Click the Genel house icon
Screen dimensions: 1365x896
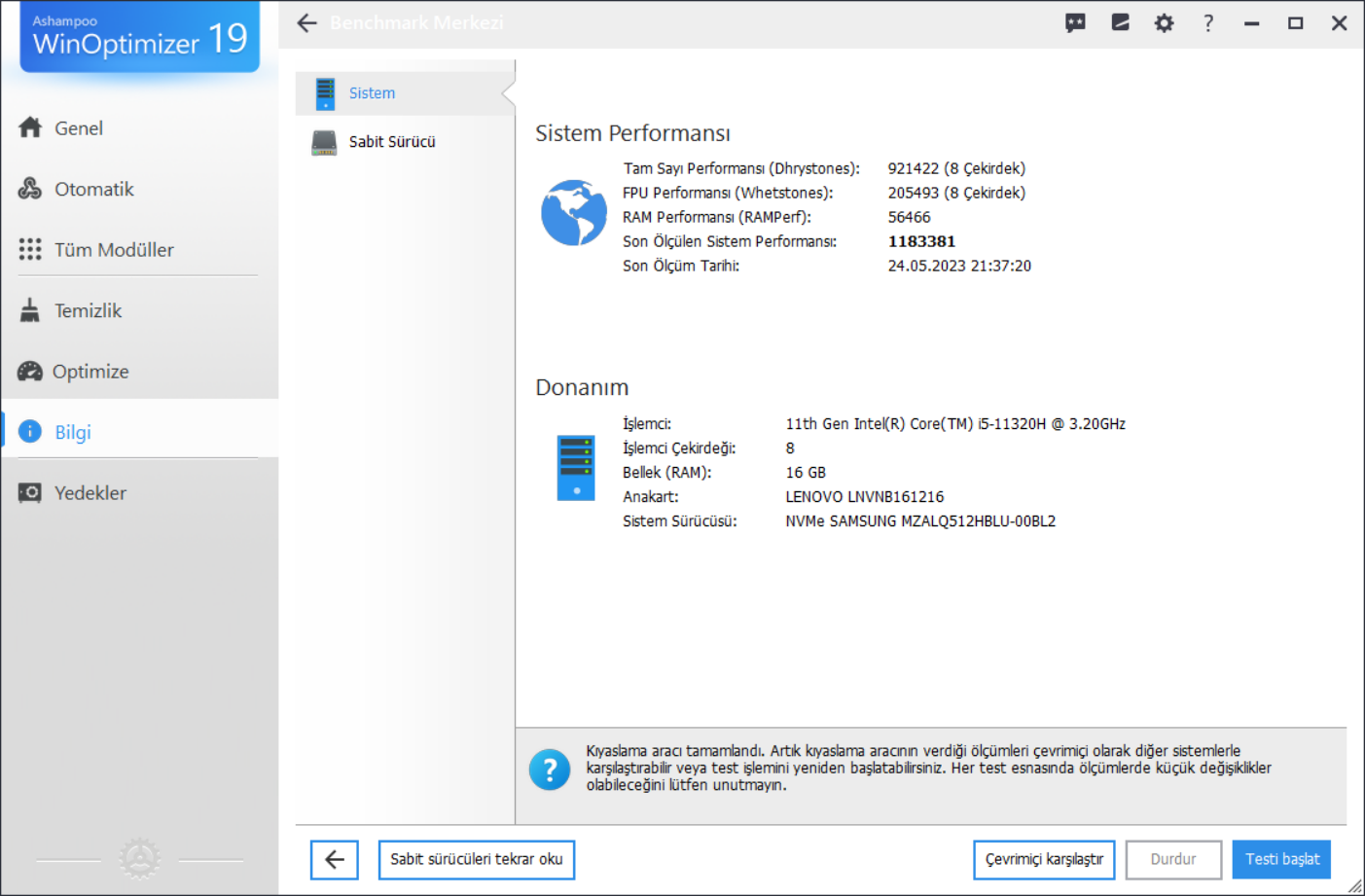(x=30, y=127)
